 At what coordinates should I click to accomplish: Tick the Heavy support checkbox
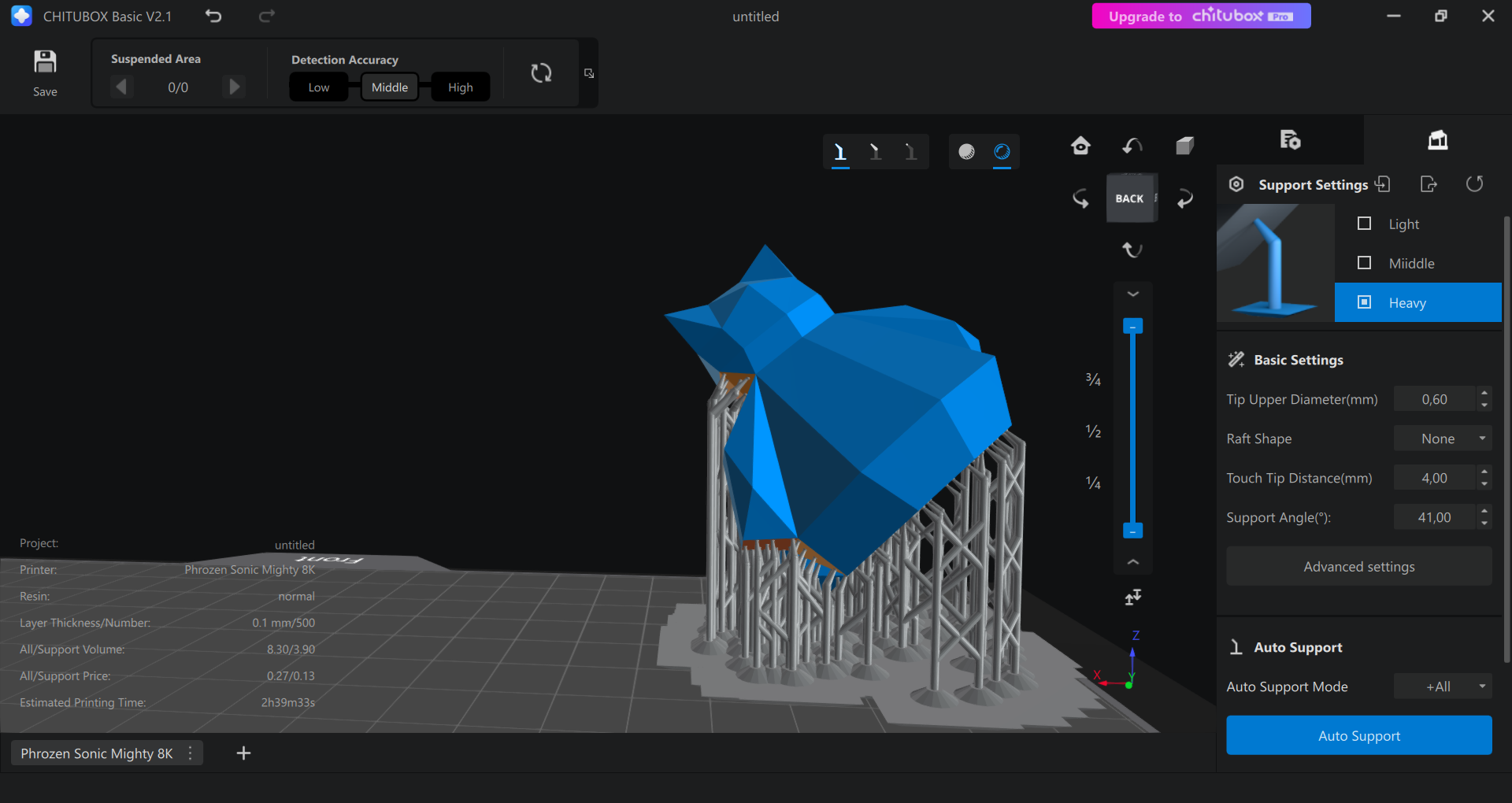click(1365, 302)
